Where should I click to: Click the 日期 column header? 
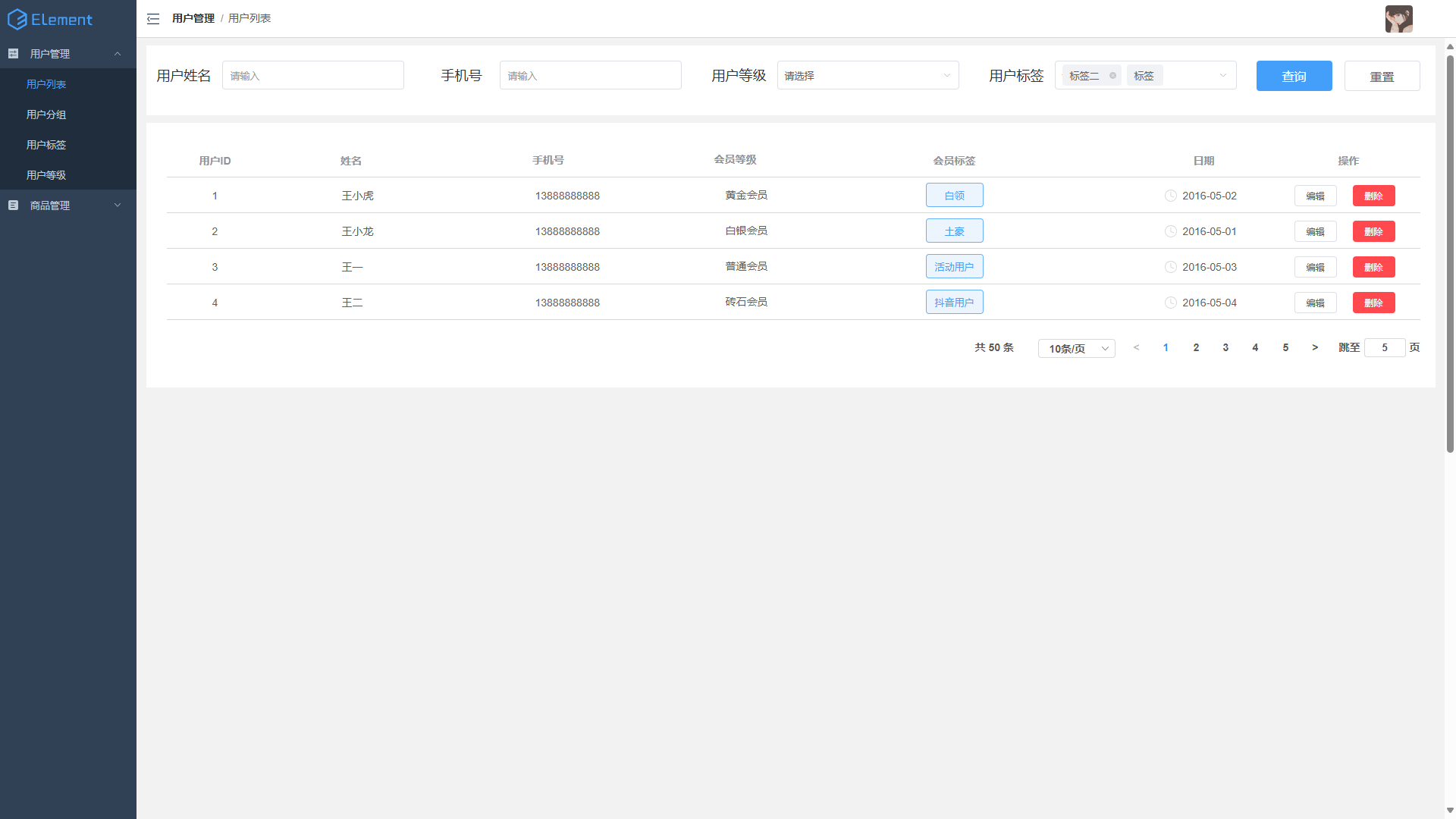click(x=1203, y=161)
